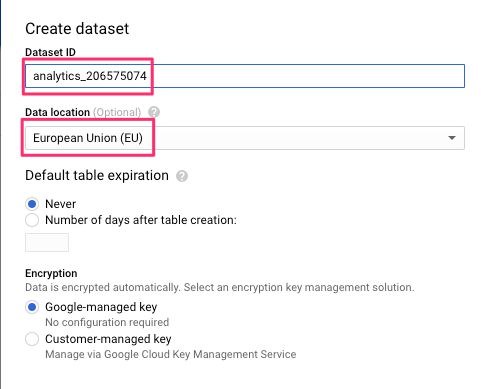The image size is (488, 389).
Task: Open help icon beside Default table expiration
Action: click(x=182, y=176)
